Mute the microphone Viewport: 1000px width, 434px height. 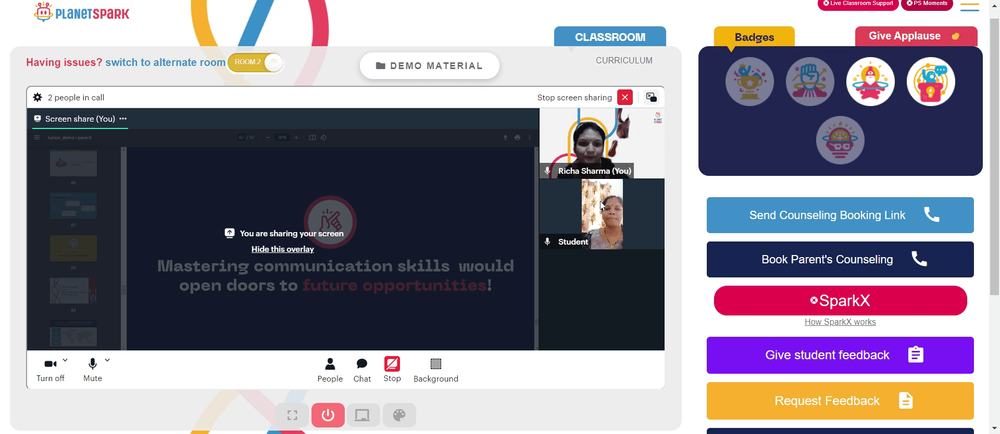[x=92, y=370]
